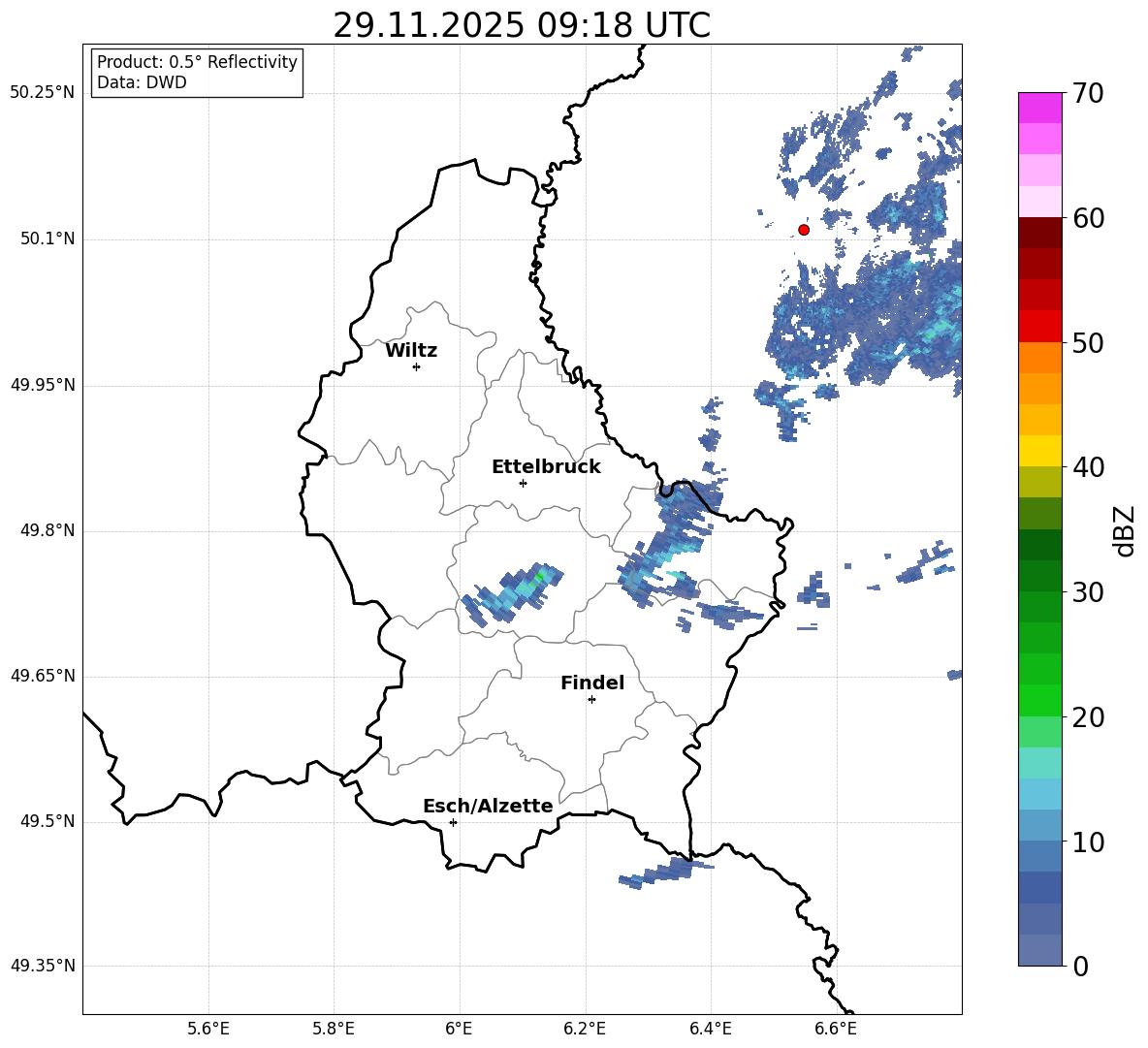The height and width of the screenshot is (1048, 1148).
Task: Click the radar echo west of Findel with green core
Action: (x=514, y=593)
